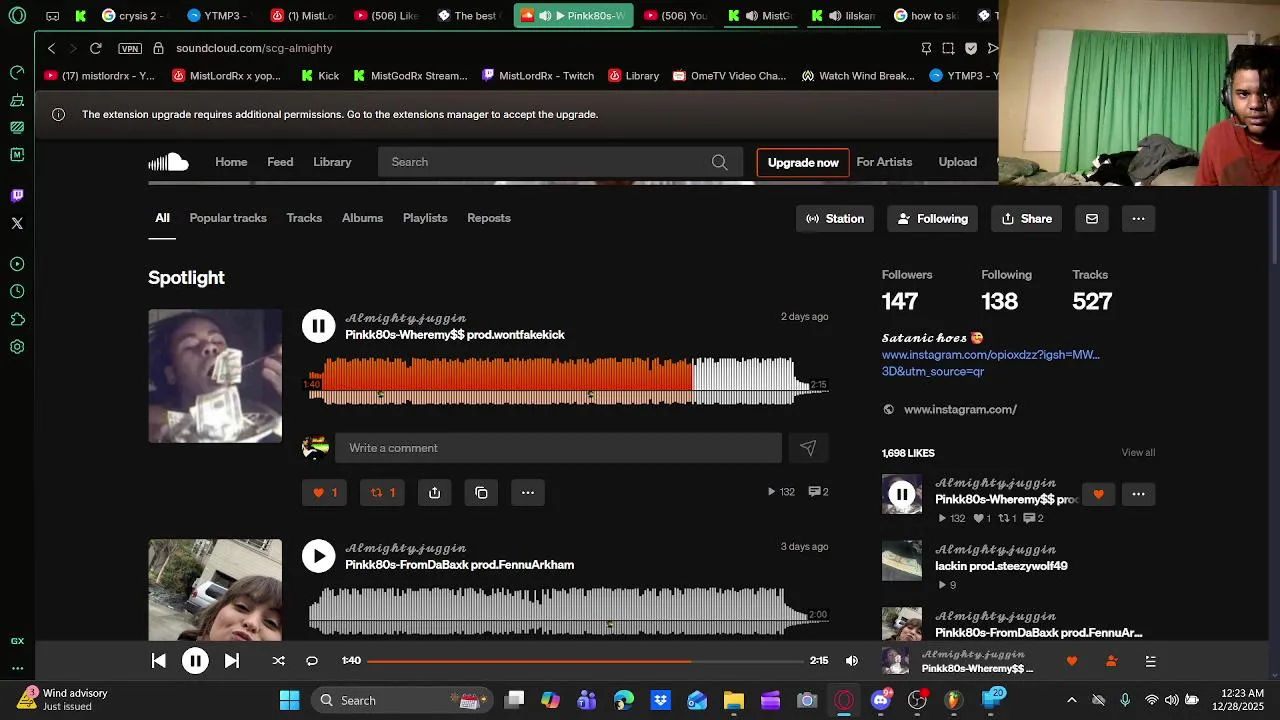The height and width of the screenshot is (720, 1280).
Task: Unlike current track heart in player bar
Action: coord(1072,661)
